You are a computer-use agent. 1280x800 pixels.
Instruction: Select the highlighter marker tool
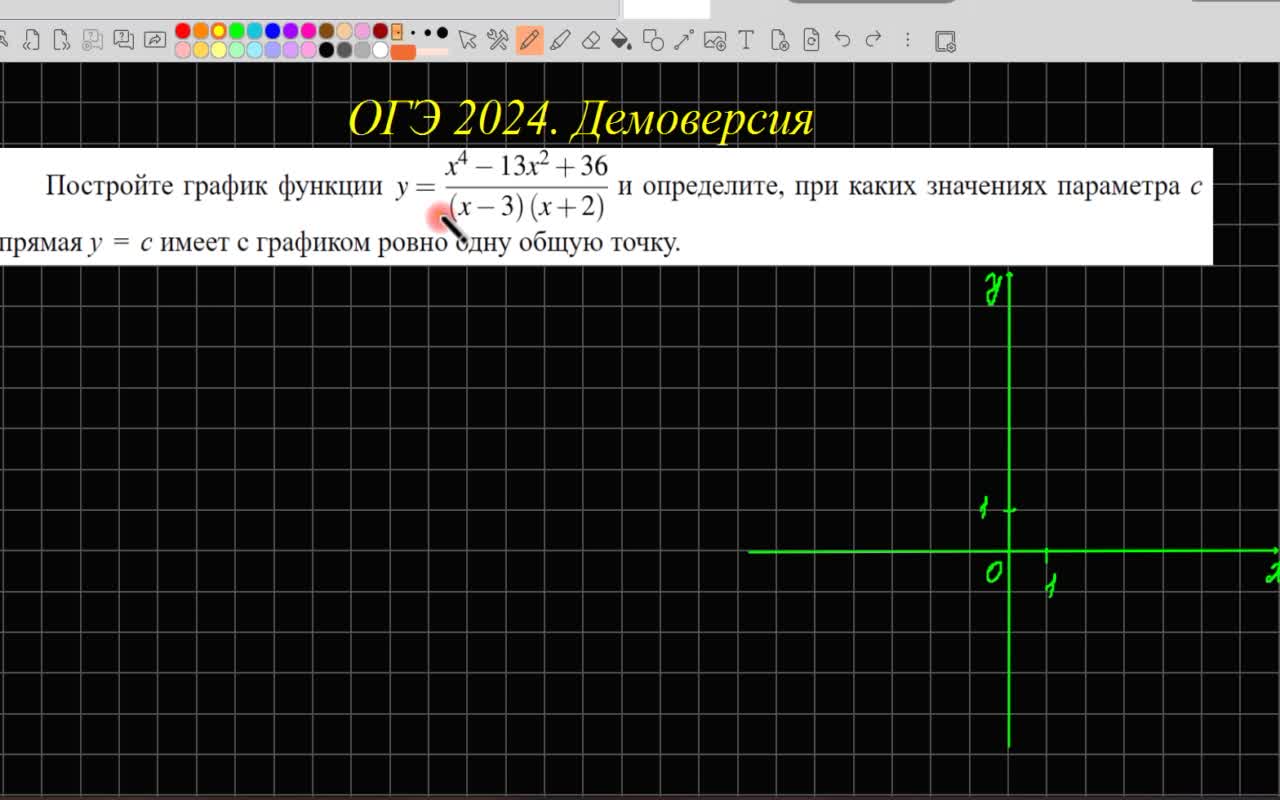click(x=560, y=40)
